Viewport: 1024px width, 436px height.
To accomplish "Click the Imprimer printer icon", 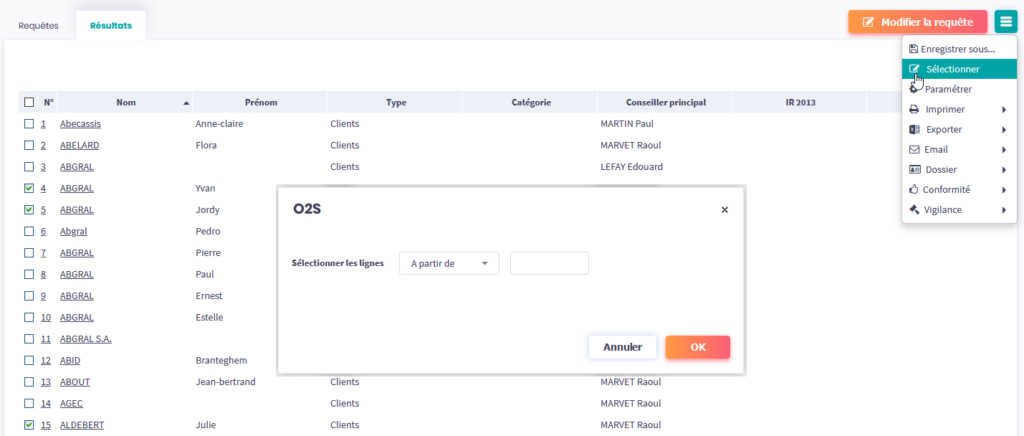I will 914,109.
